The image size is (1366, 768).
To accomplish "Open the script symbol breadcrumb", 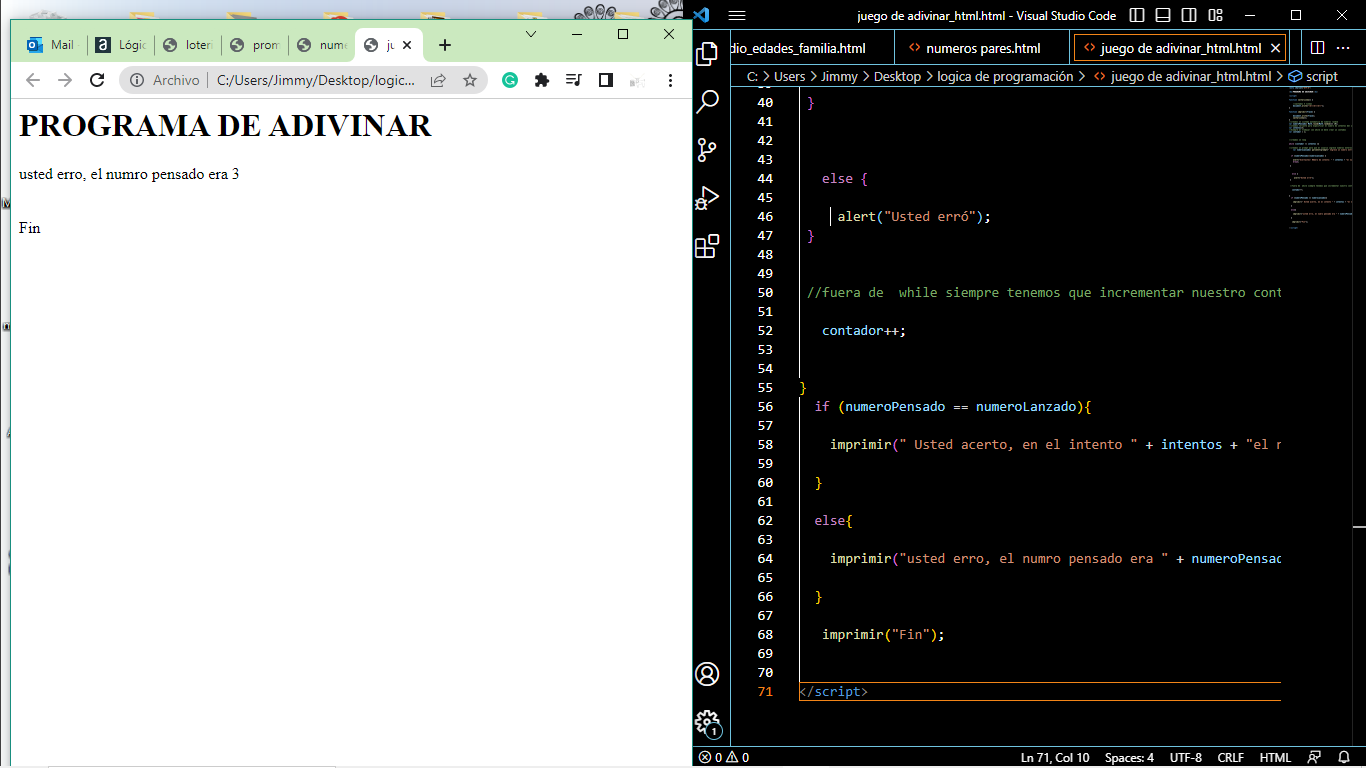I will [x=1313, y=76].
